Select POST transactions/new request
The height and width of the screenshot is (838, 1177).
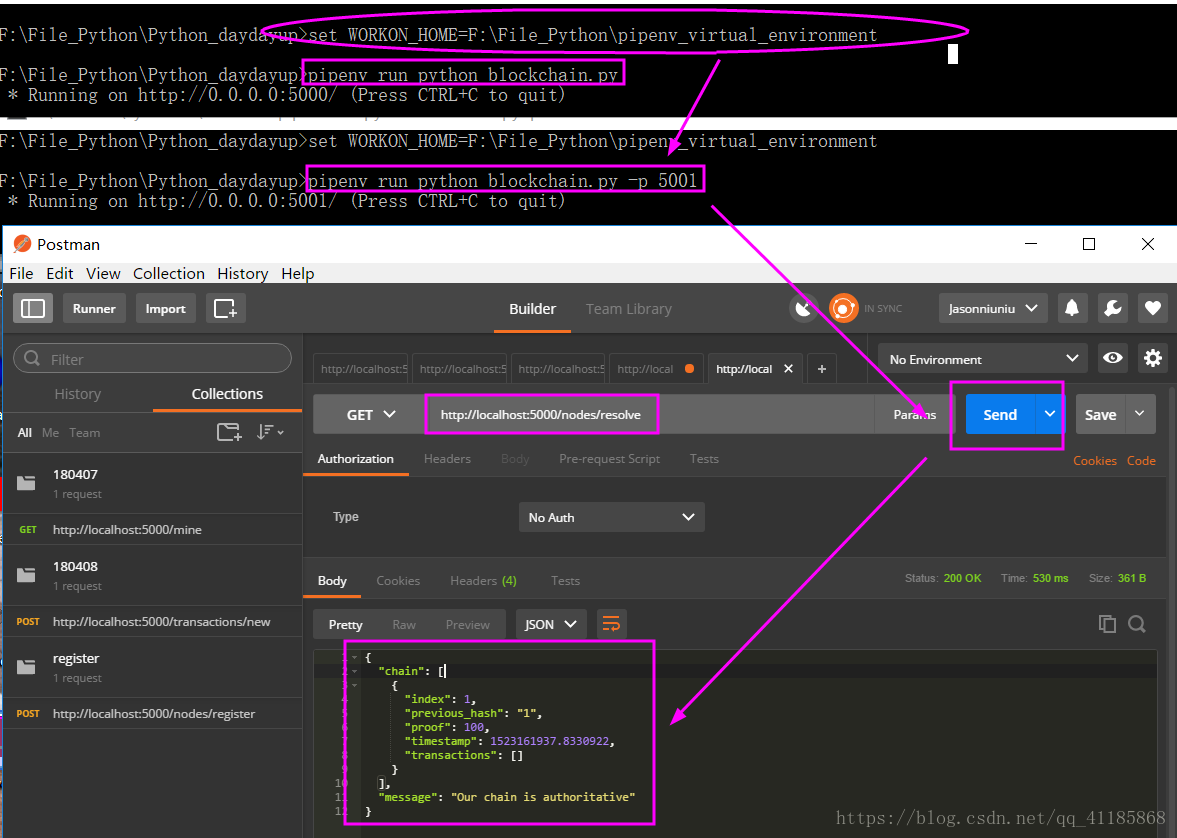[x=152, y=622]
